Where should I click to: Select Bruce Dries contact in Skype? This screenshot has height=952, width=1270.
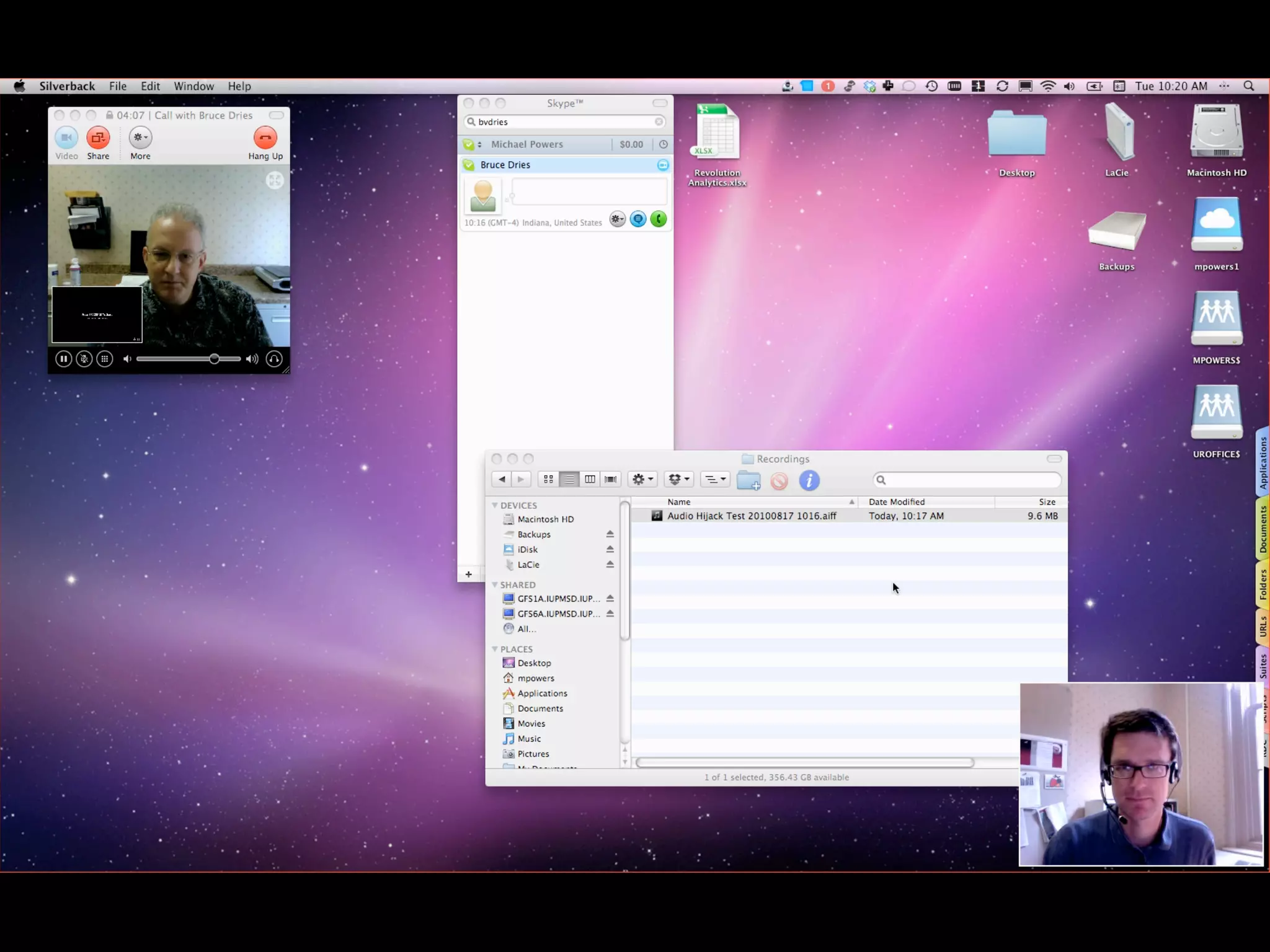pyautogui.click(x=505, y=165)
